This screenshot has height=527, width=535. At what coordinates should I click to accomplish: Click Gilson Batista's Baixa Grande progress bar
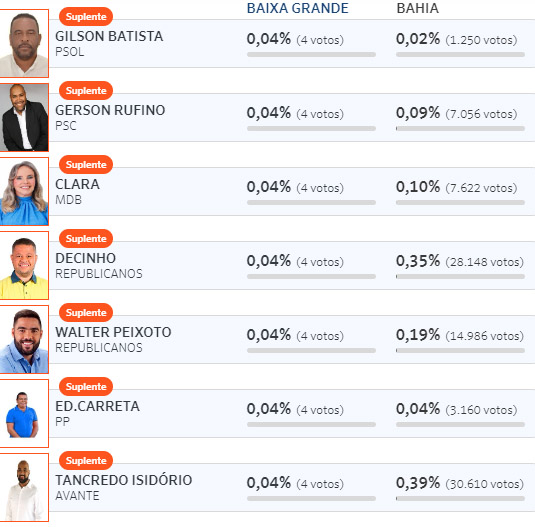click(311, 55)
